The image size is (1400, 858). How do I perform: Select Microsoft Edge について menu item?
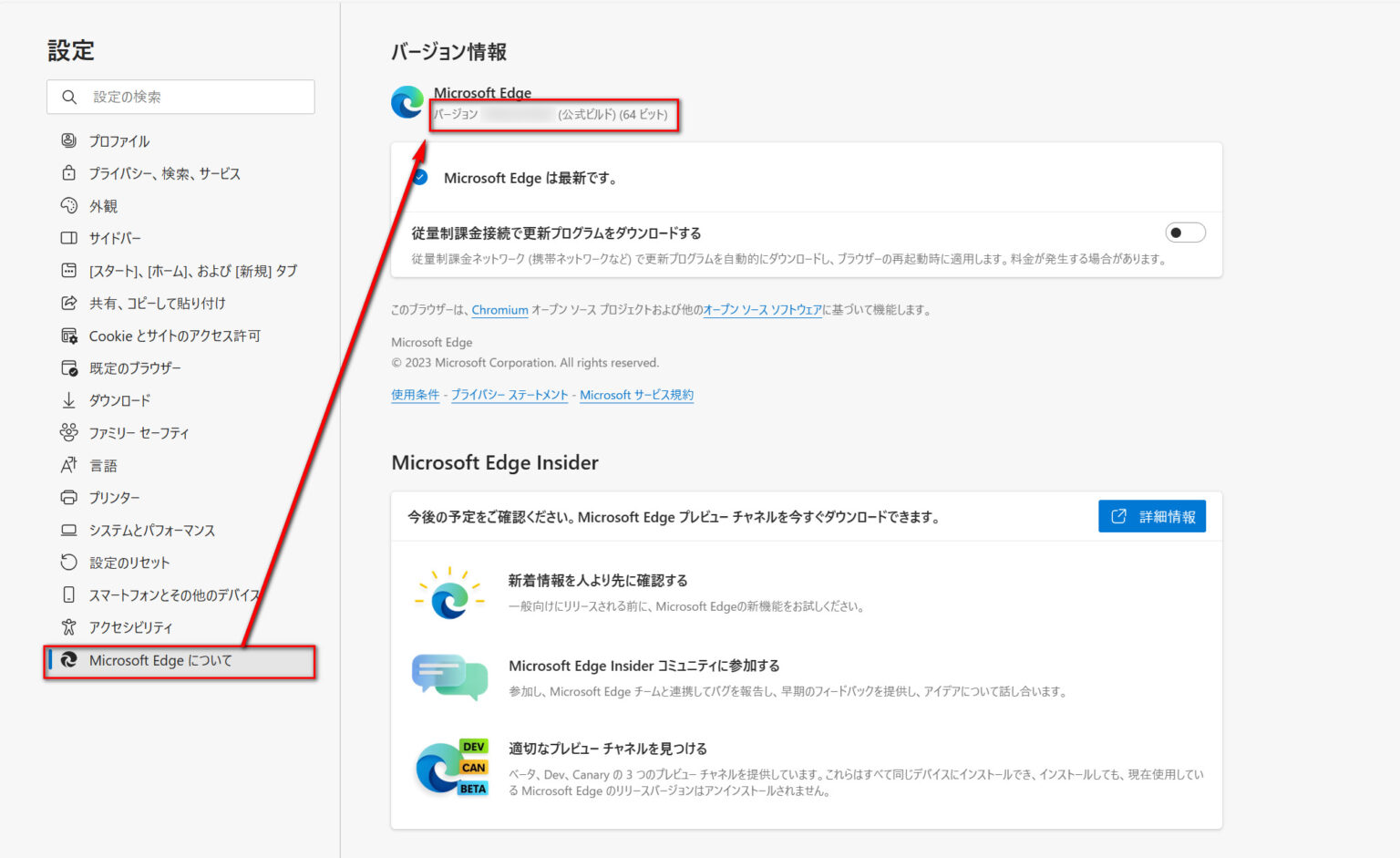(160, 661)
